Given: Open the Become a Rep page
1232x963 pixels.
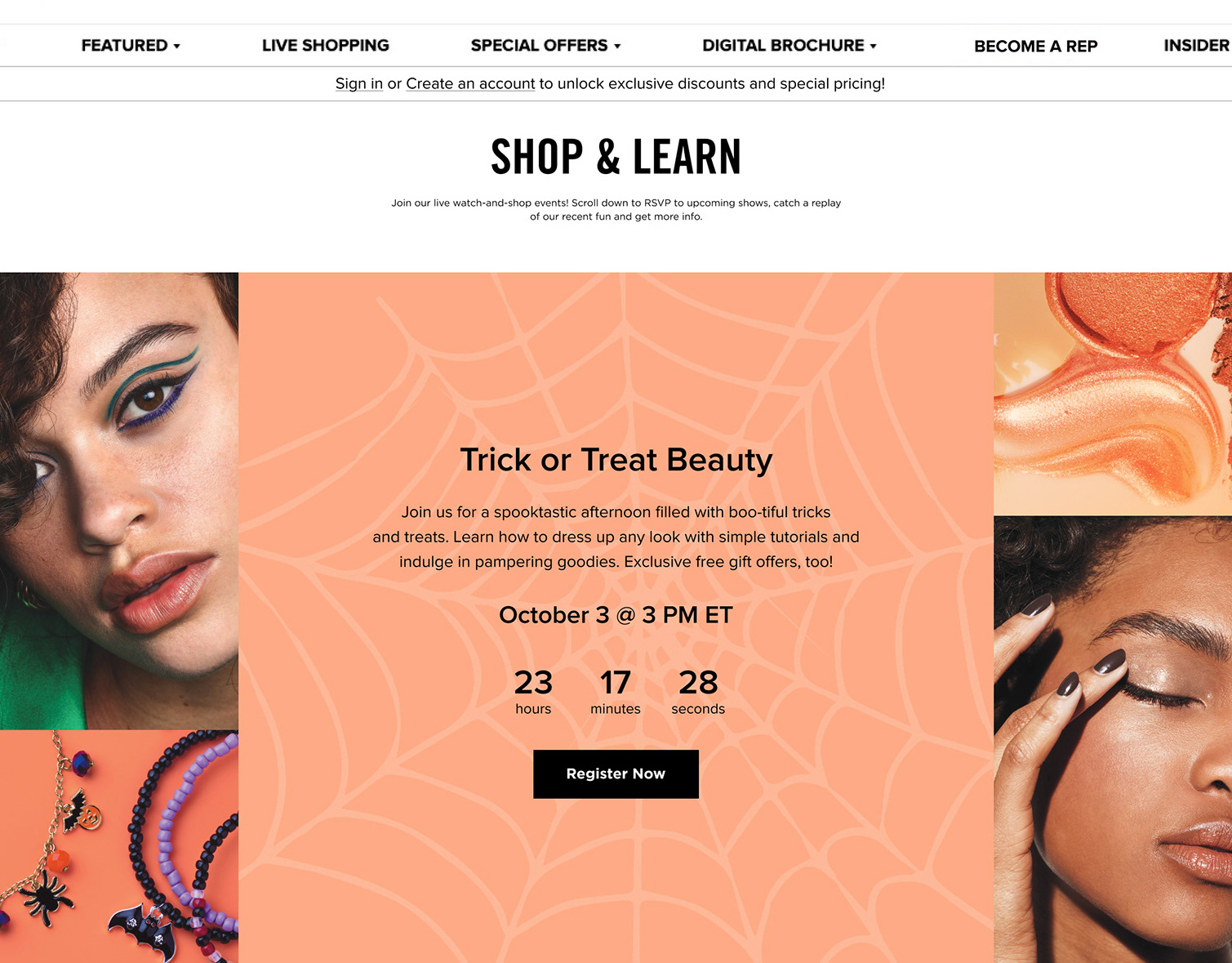Looking at the screenshot, I should [x=1035, y=47].
